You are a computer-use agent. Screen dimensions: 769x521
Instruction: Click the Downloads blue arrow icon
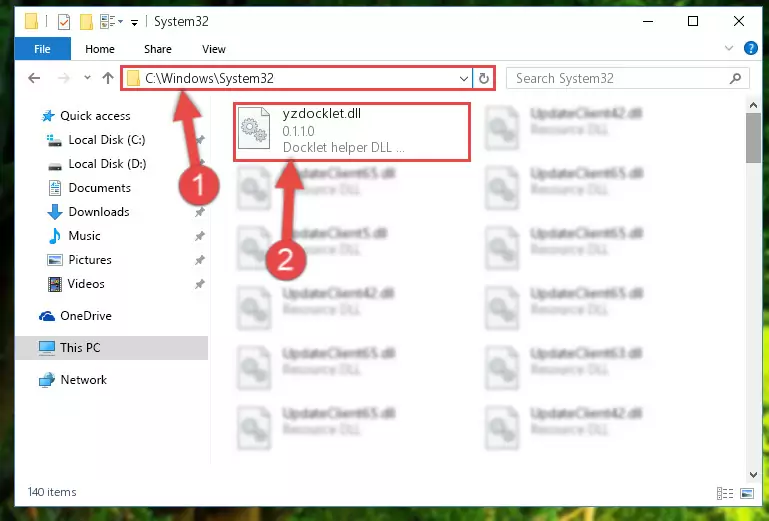pos(55,212)
